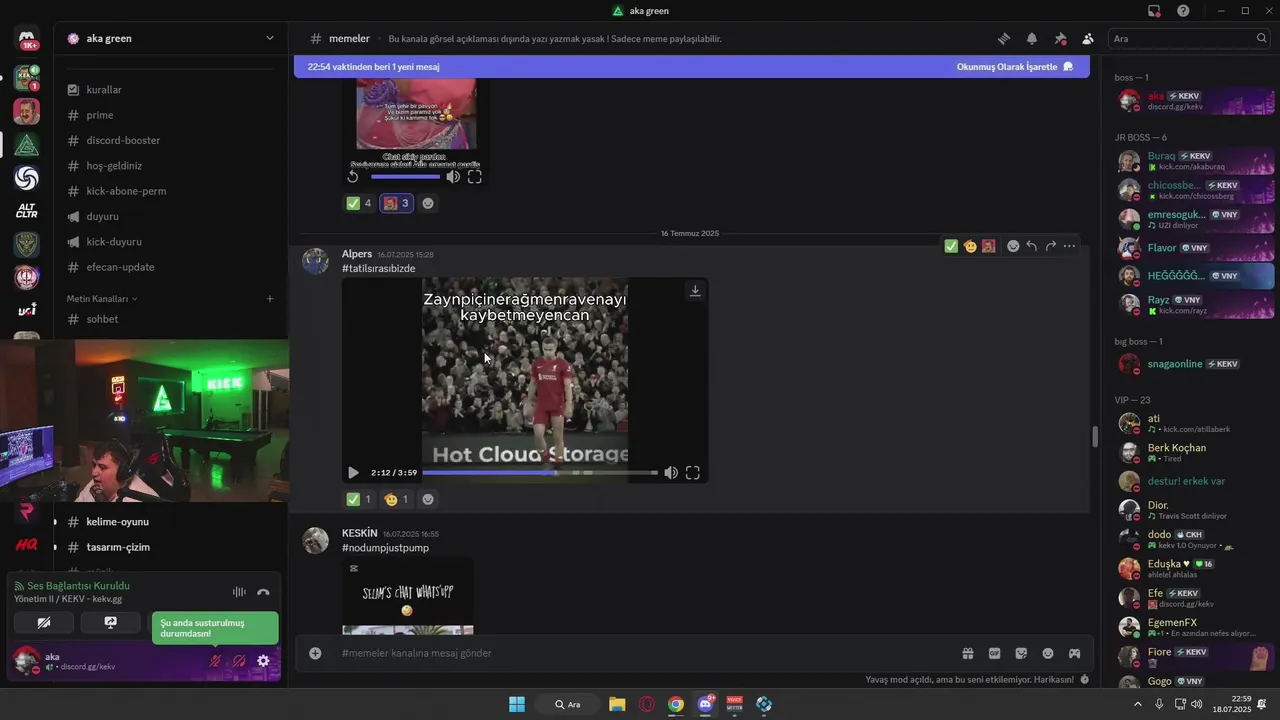Image resolution: width=1280 pixels, height=720 pixels.
Task: Open Discord from the Windows taskbar
Action: [705, 704]
